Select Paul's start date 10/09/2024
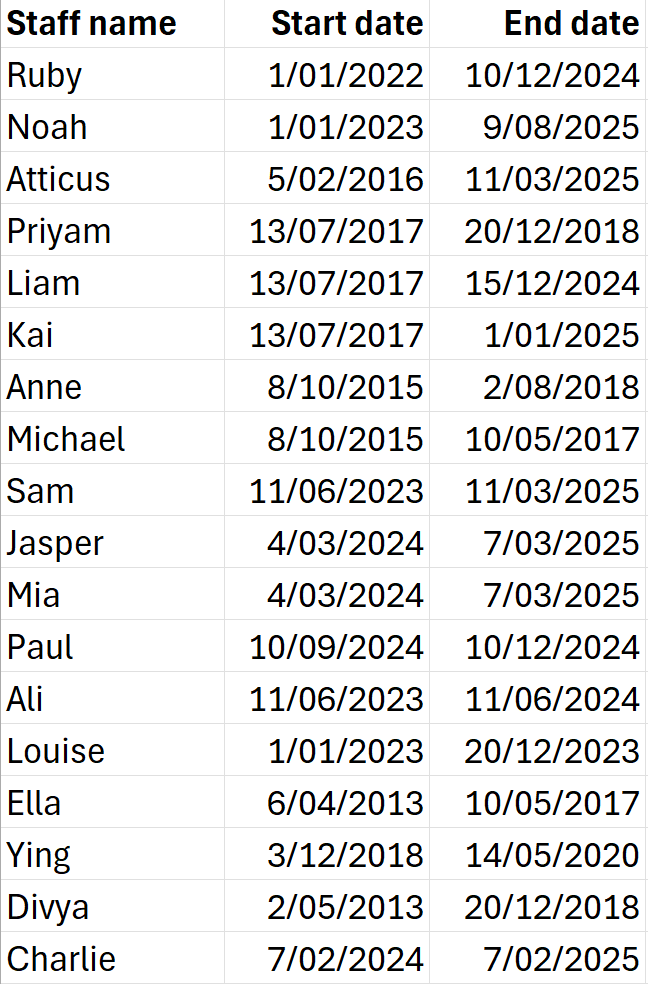Viewport: 648px width, 984px height. [336, 647]
